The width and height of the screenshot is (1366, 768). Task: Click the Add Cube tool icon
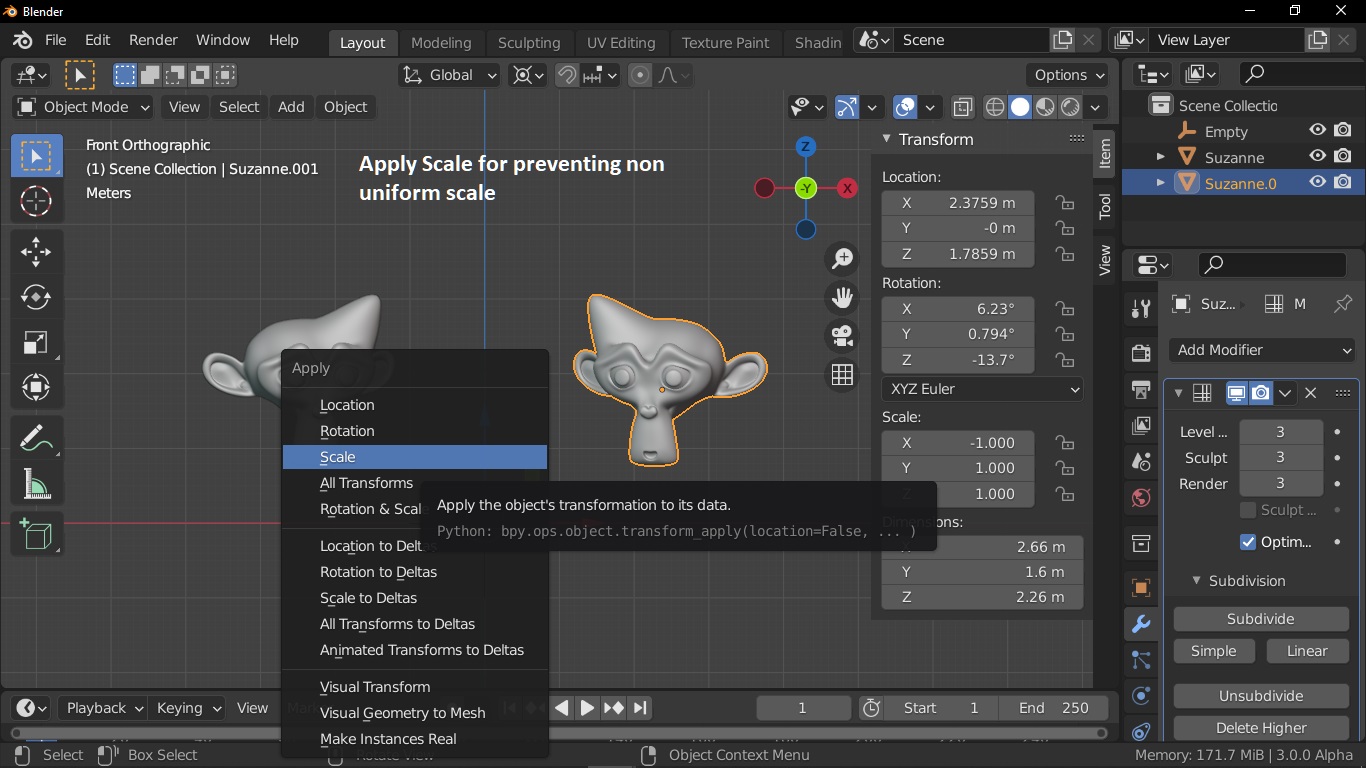point(36,535)
